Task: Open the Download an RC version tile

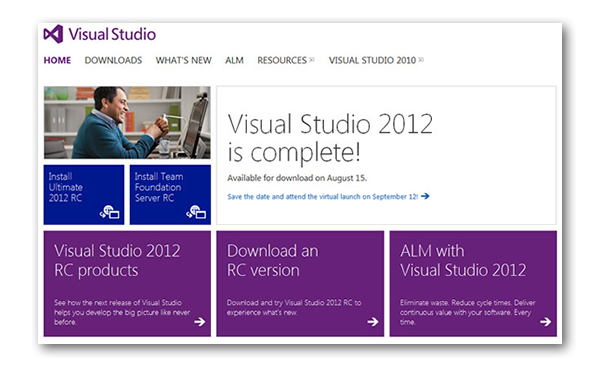Action: coord(300,284)
